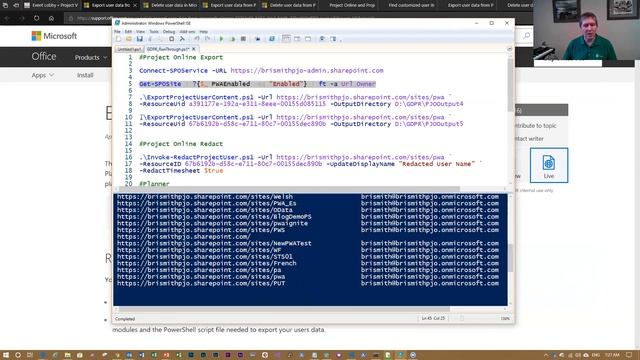Switch to the Untitled1.ps1 script tab
This screenshot has height=360, width=640.
click(129, 49)
